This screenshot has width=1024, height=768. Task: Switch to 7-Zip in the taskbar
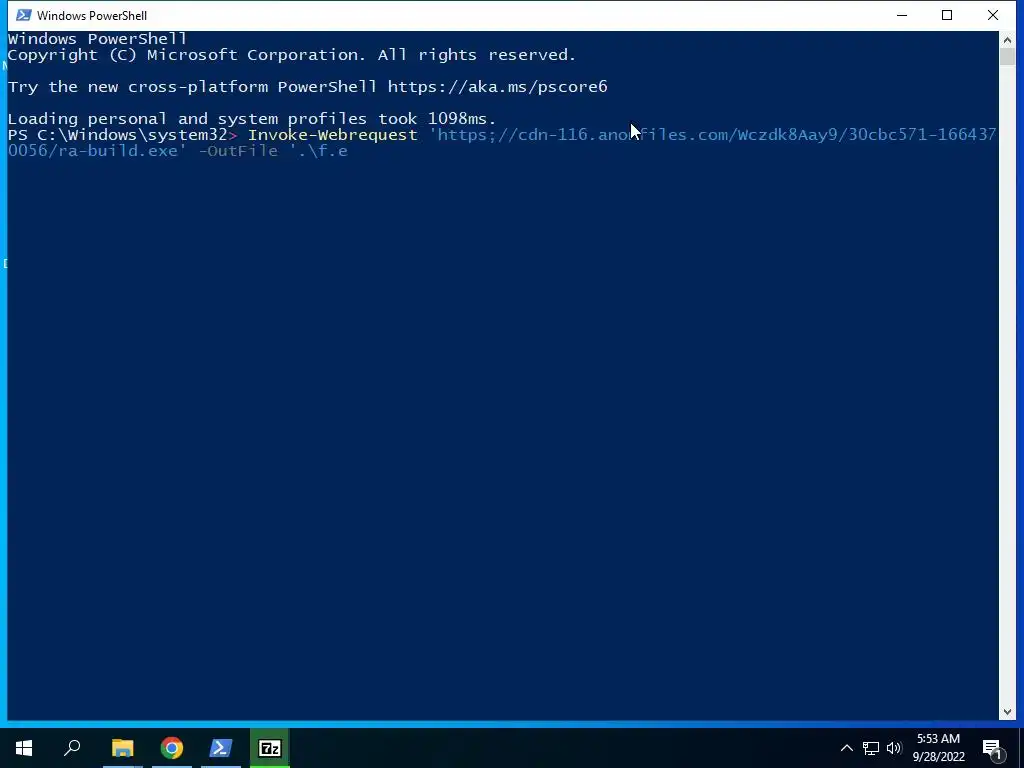(x=270, y=748)
